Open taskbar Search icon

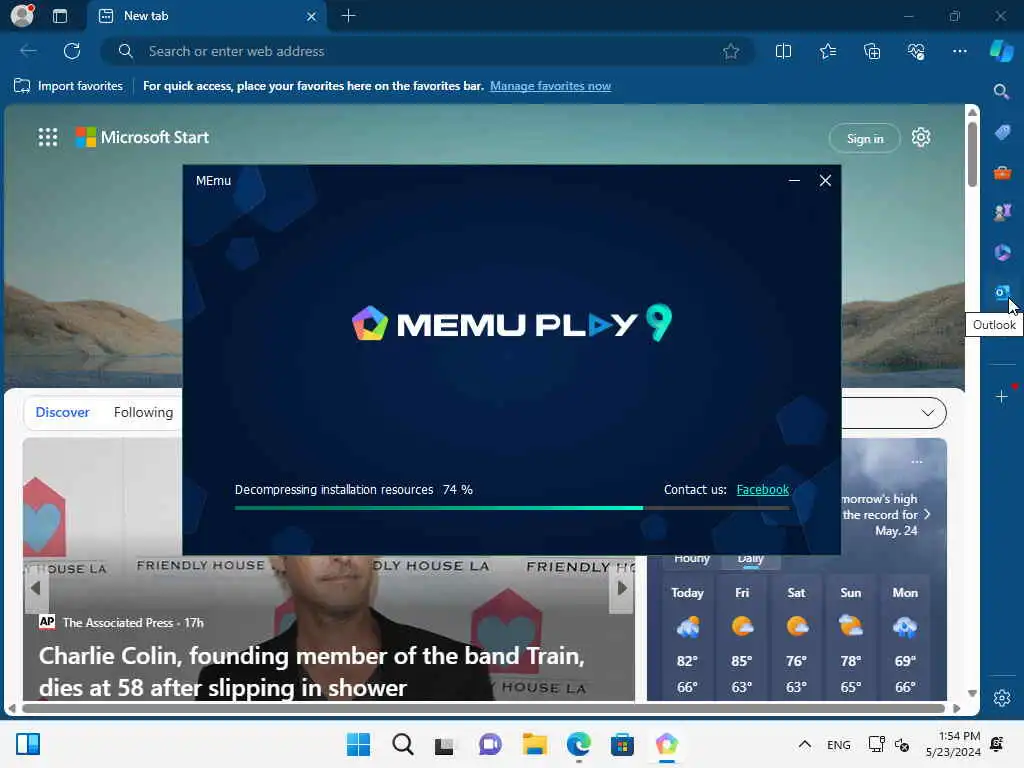click(x=403, y=744)
